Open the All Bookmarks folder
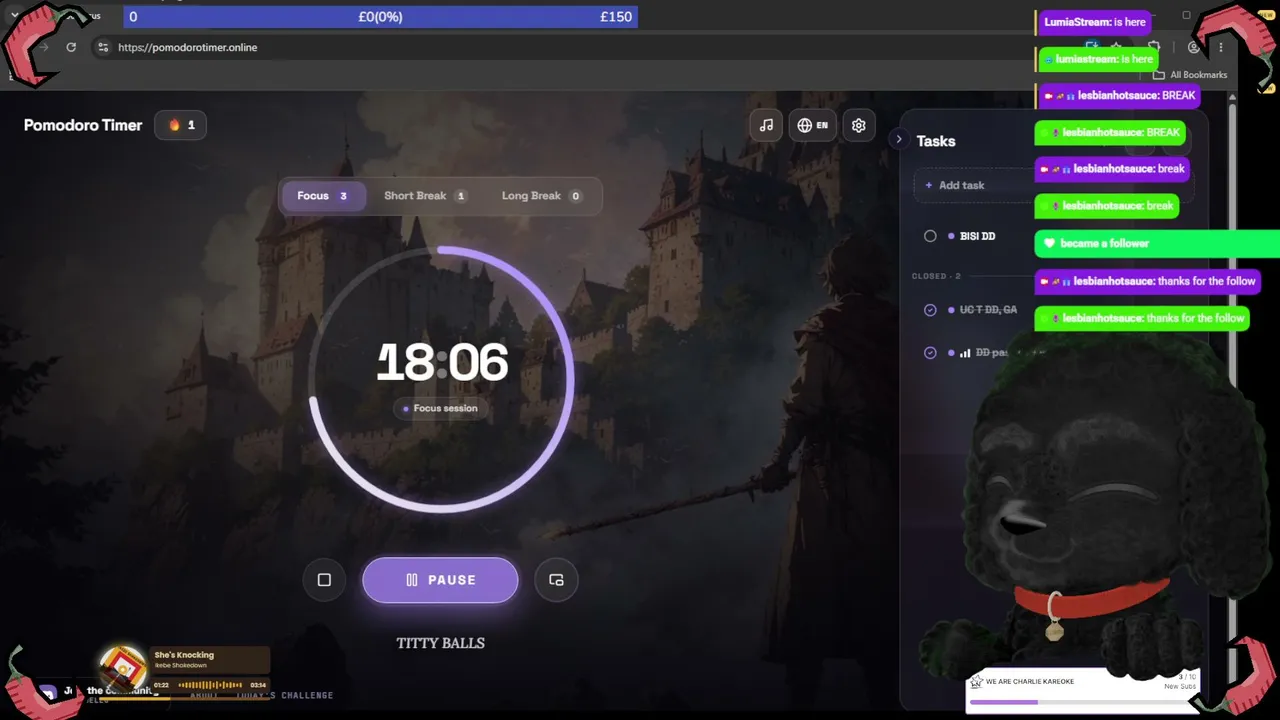This screenshot has width=1280, height=720. pyautogui.click(x=1190, y=75)
